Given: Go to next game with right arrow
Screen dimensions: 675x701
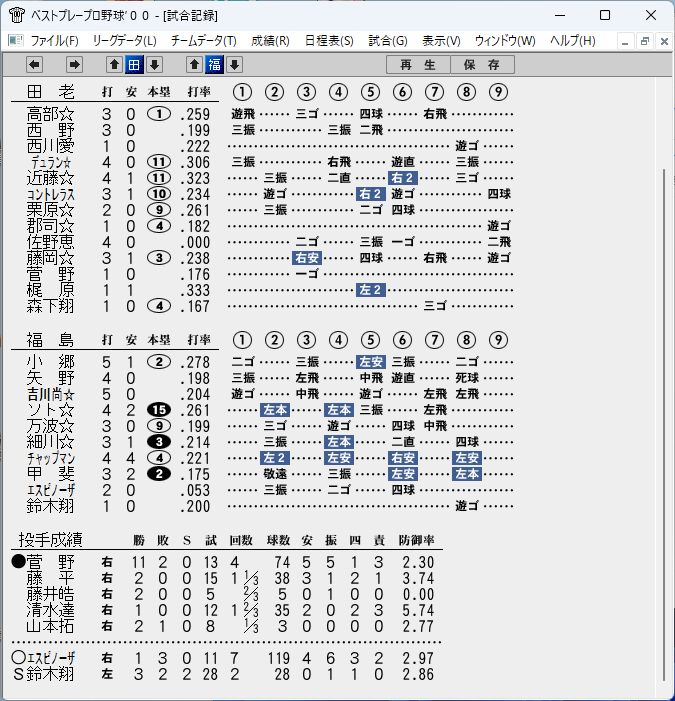Looking at the screenshot, I should 74,65.
